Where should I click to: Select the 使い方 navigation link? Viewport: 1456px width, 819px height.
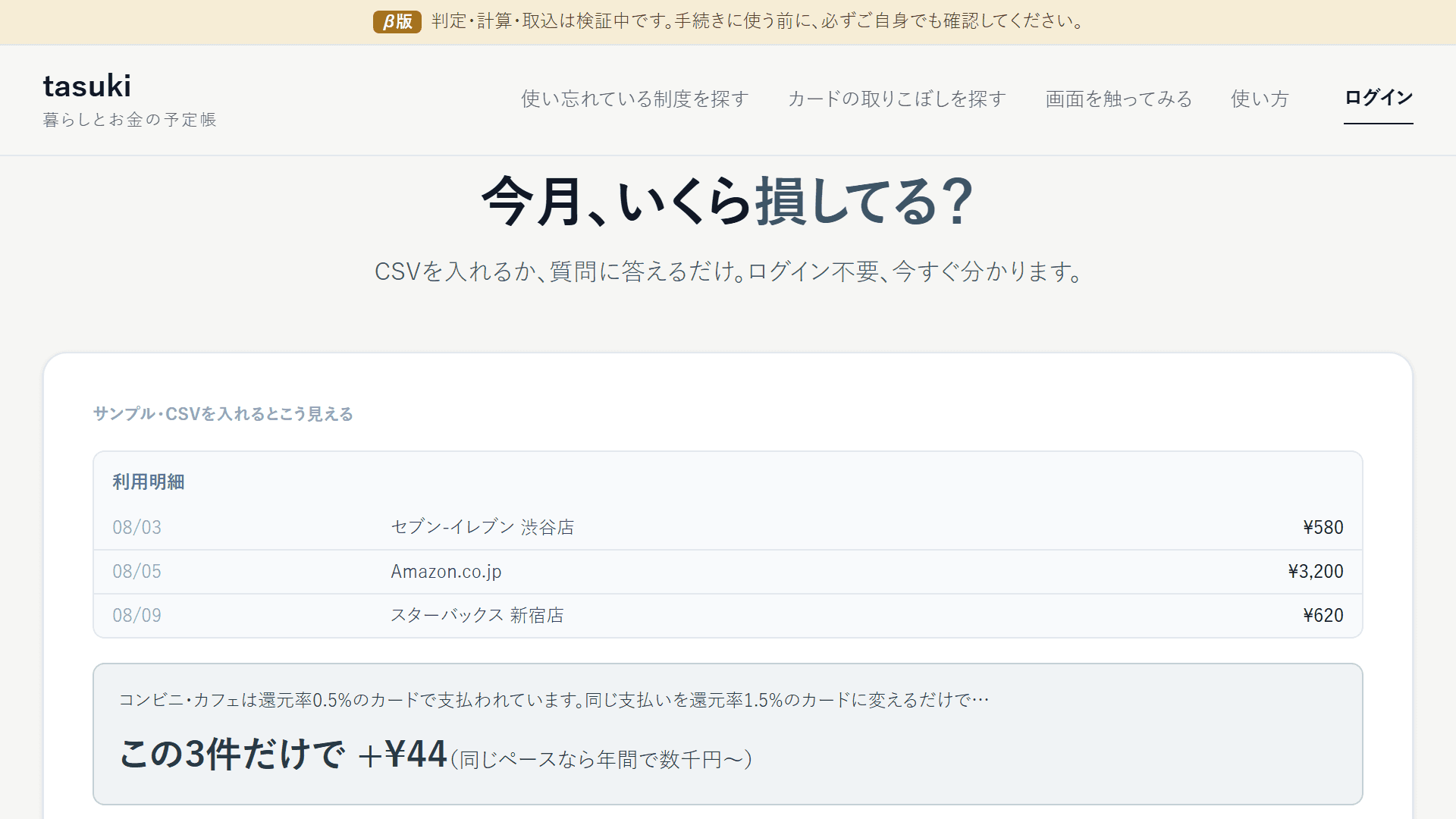1260,99
